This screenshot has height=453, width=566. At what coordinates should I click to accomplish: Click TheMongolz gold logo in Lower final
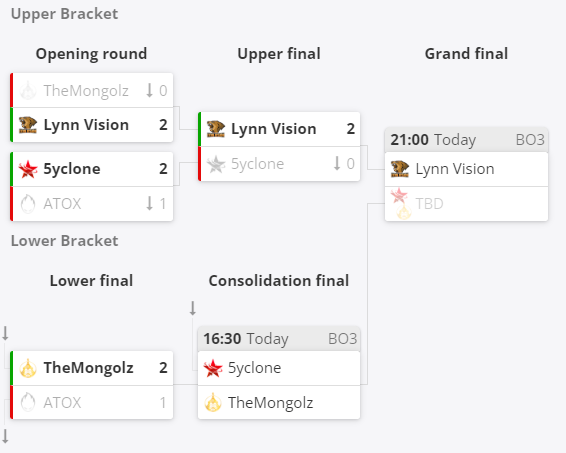pos(28,368)
